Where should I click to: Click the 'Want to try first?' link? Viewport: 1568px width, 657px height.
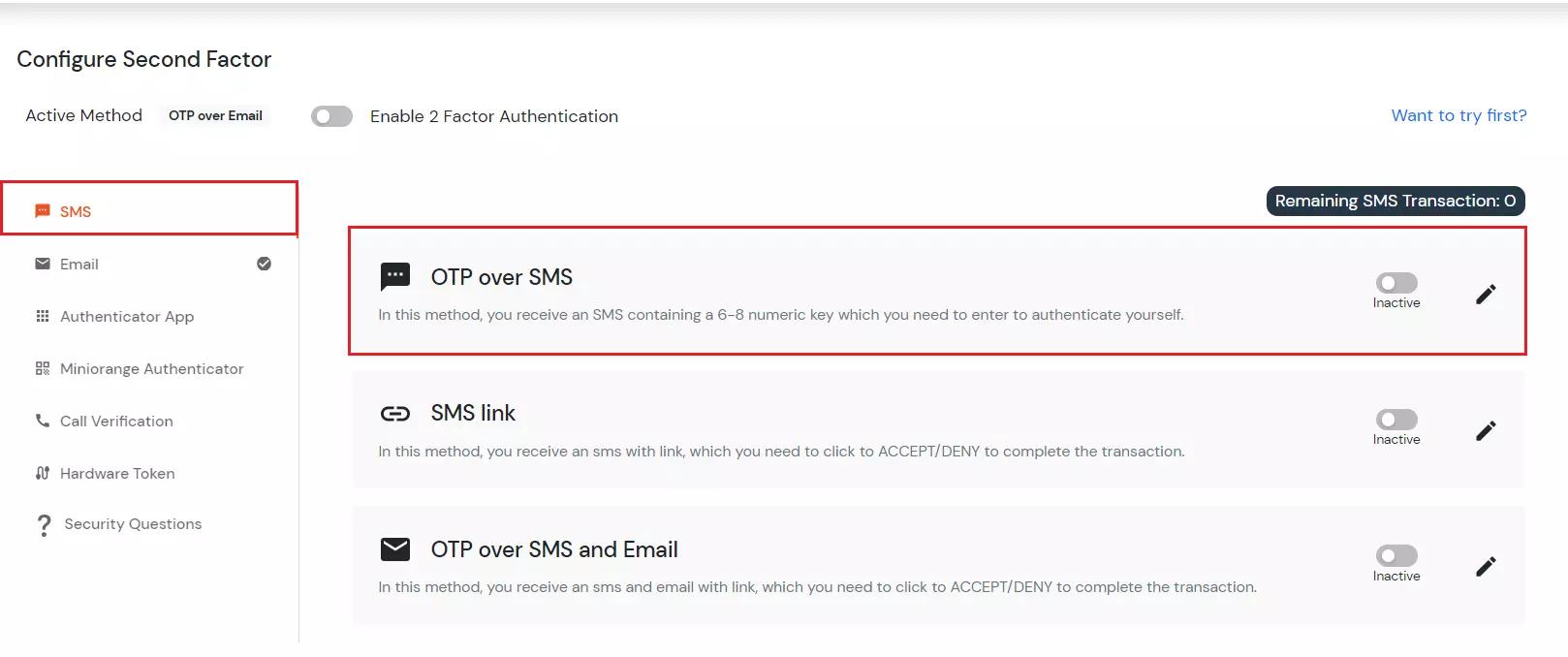pyautogui.click(x=1458, y=115)
